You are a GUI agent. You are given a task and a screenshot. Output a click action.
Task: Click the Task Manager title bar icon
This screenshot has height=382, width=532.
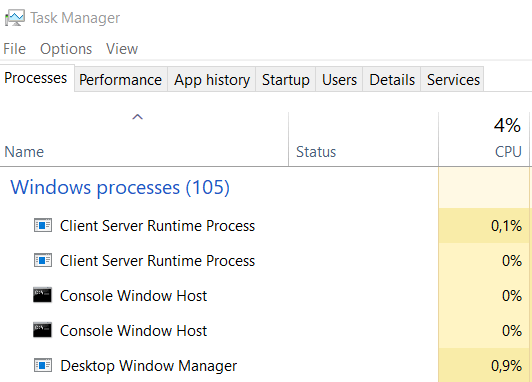15,18
